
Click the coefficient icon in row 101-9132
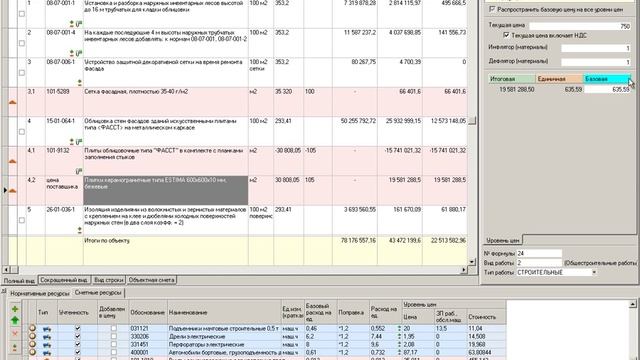(x=79, y=171)
